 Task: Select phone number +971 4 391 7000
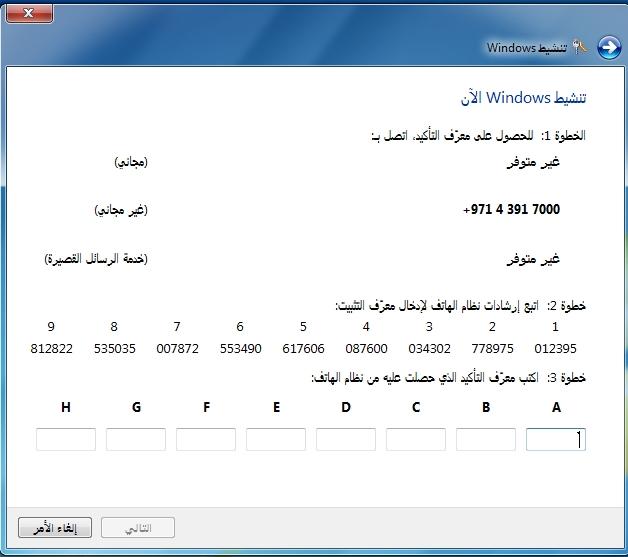(x=511, y=209)
